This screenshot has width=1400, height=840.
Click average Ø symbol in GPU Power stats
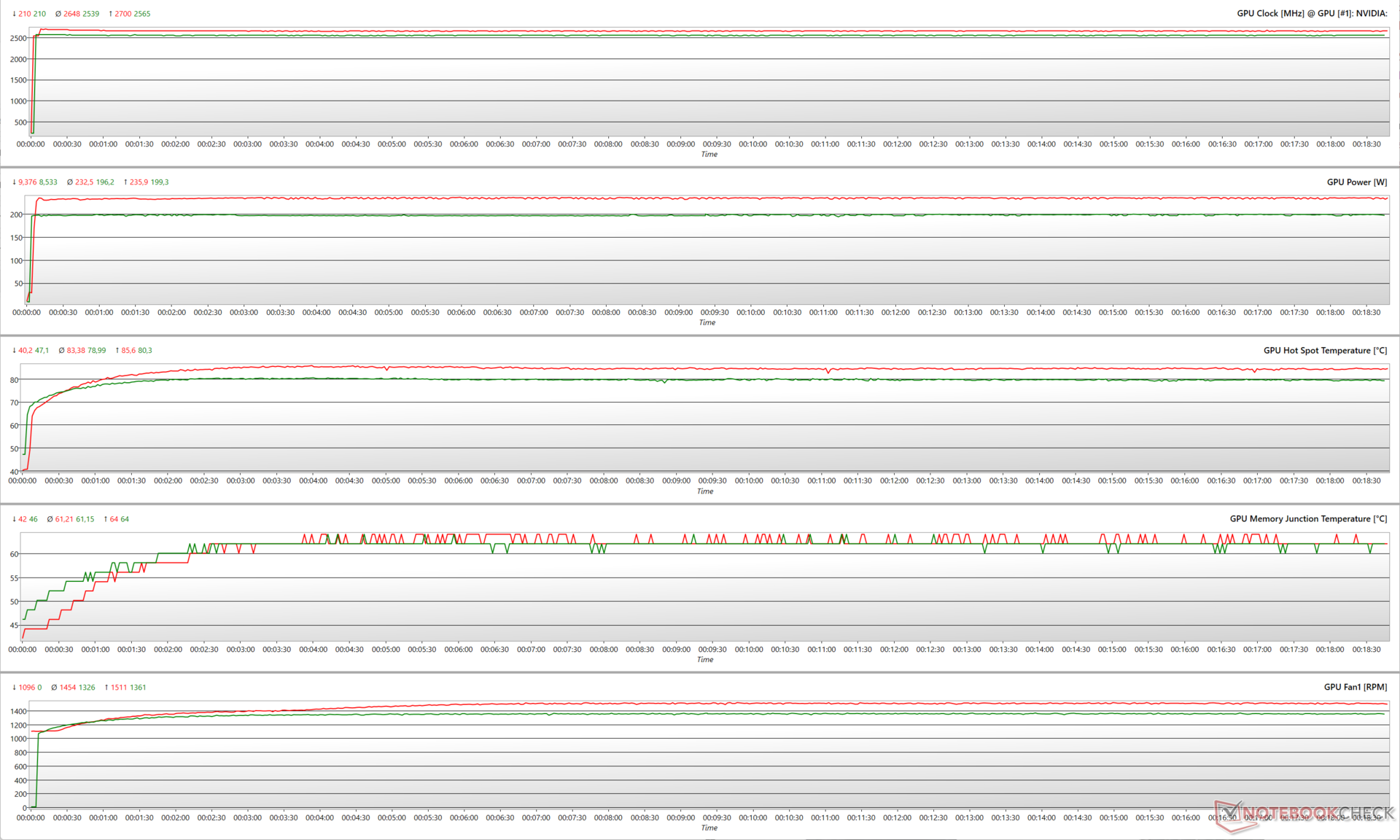(x=70, y=182)
